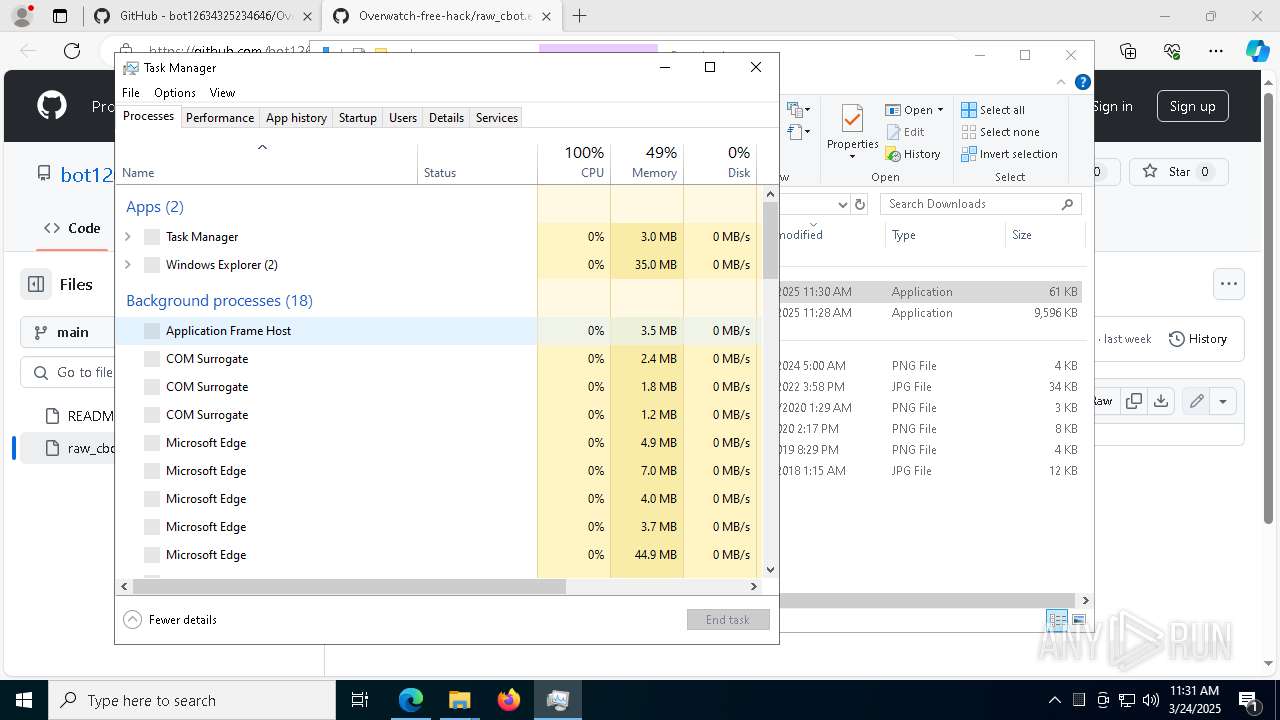Sort processes by Name column
This screenshot has height=720, width=1280.
[267, 163]
